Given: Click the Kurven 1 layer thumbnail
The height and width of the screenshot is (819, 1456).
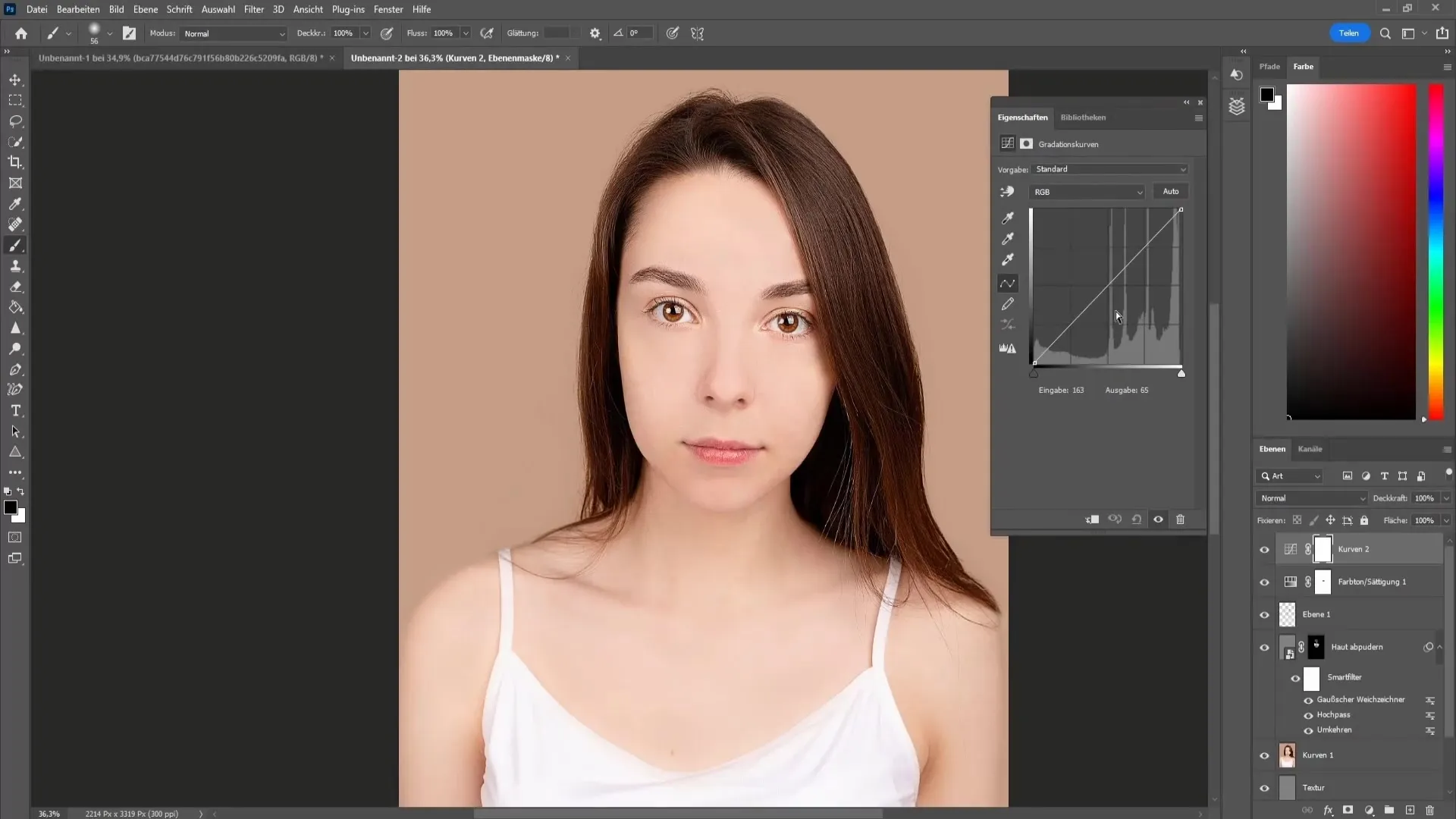Looking at the screenshot, I should click(x=1288, y=755).
